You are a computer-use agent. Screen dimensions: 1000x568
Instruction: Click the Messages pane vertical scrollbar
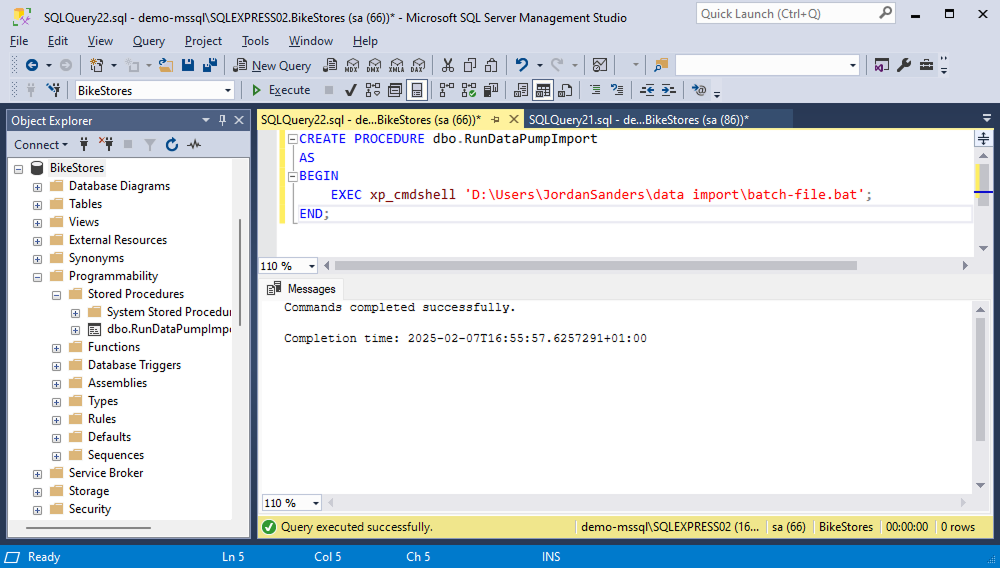980,379
